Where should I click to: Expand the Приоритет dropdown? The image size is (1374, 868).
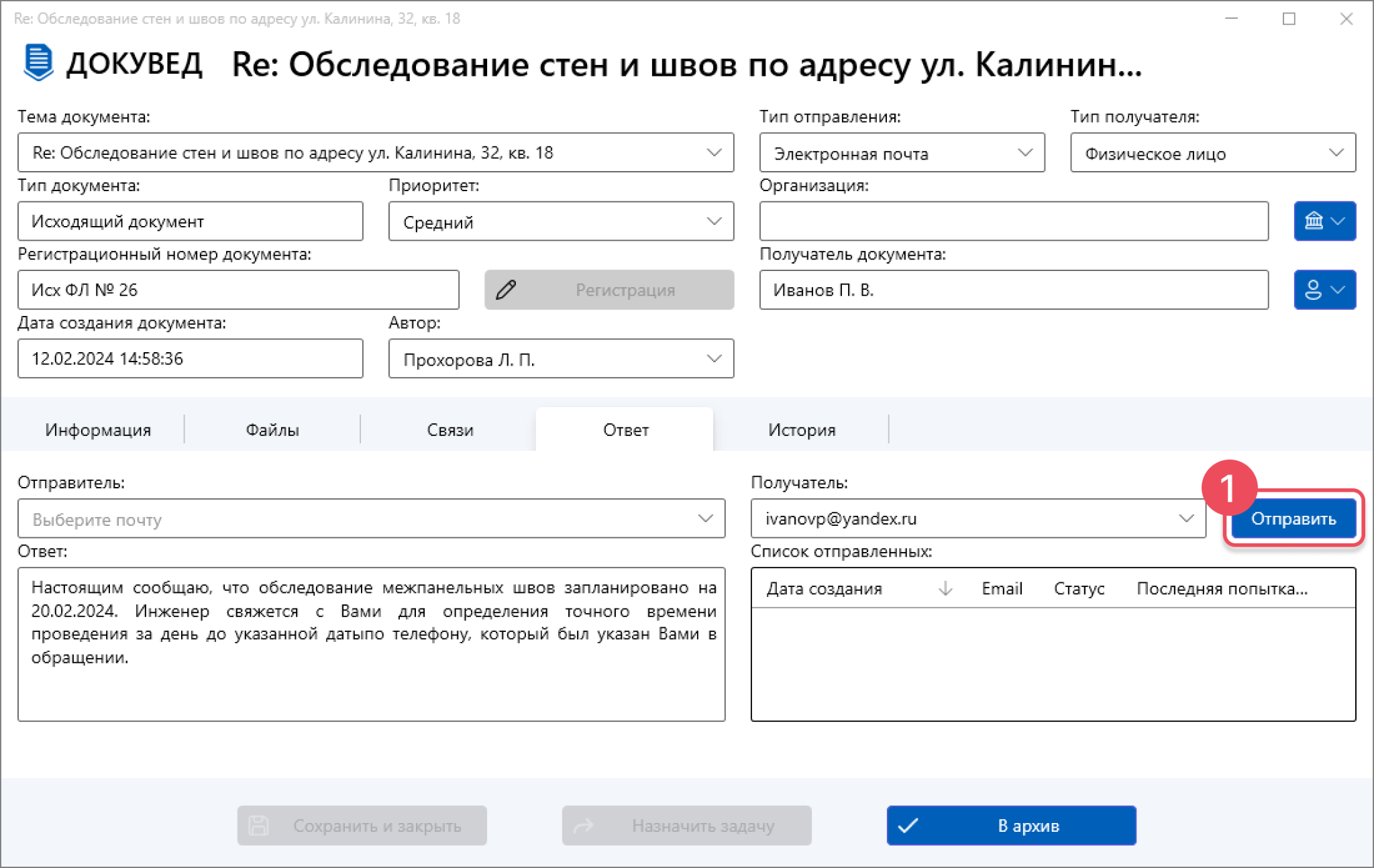pos(715,221)
